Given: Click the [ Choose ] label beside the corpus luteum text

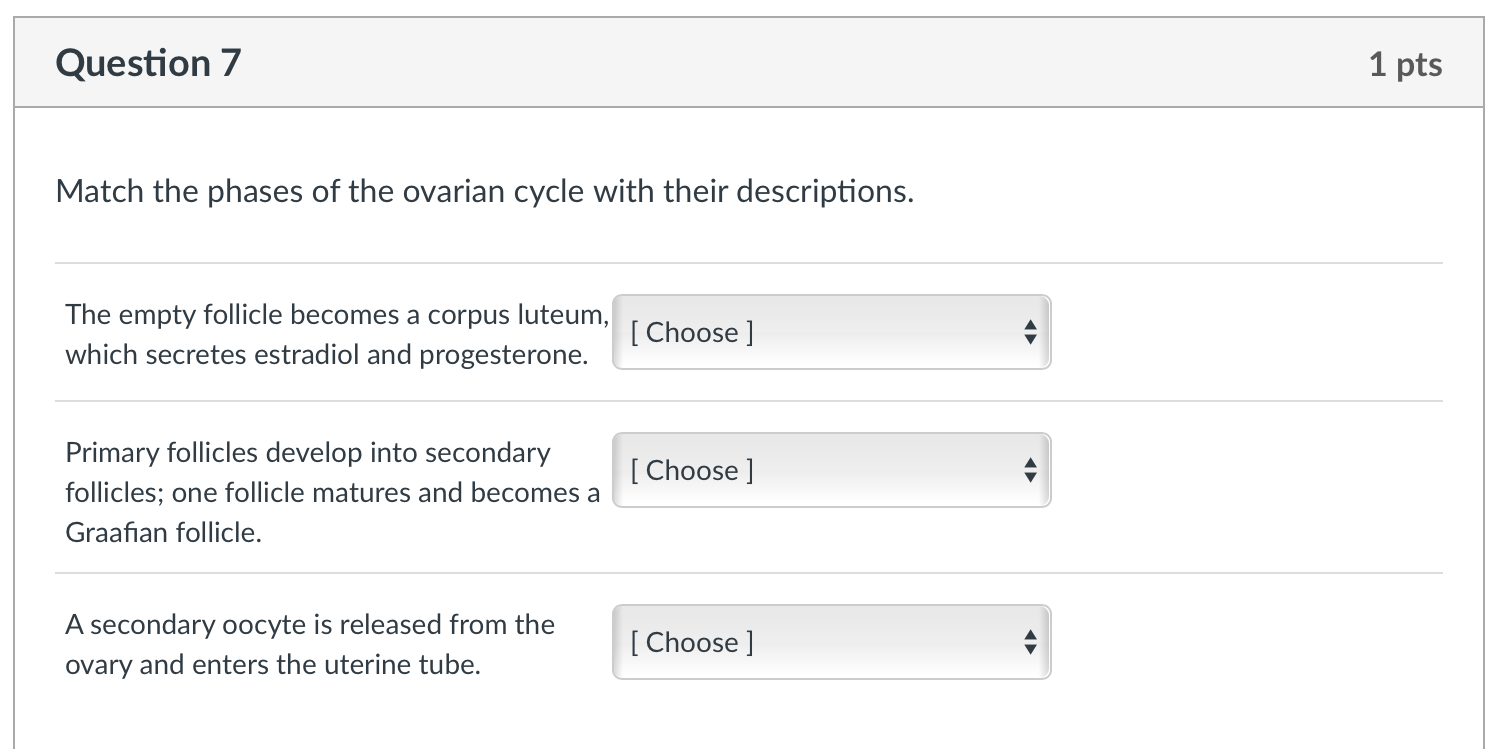Looking at the screenshot, I should pyautogui.click(x=691, y=332).
